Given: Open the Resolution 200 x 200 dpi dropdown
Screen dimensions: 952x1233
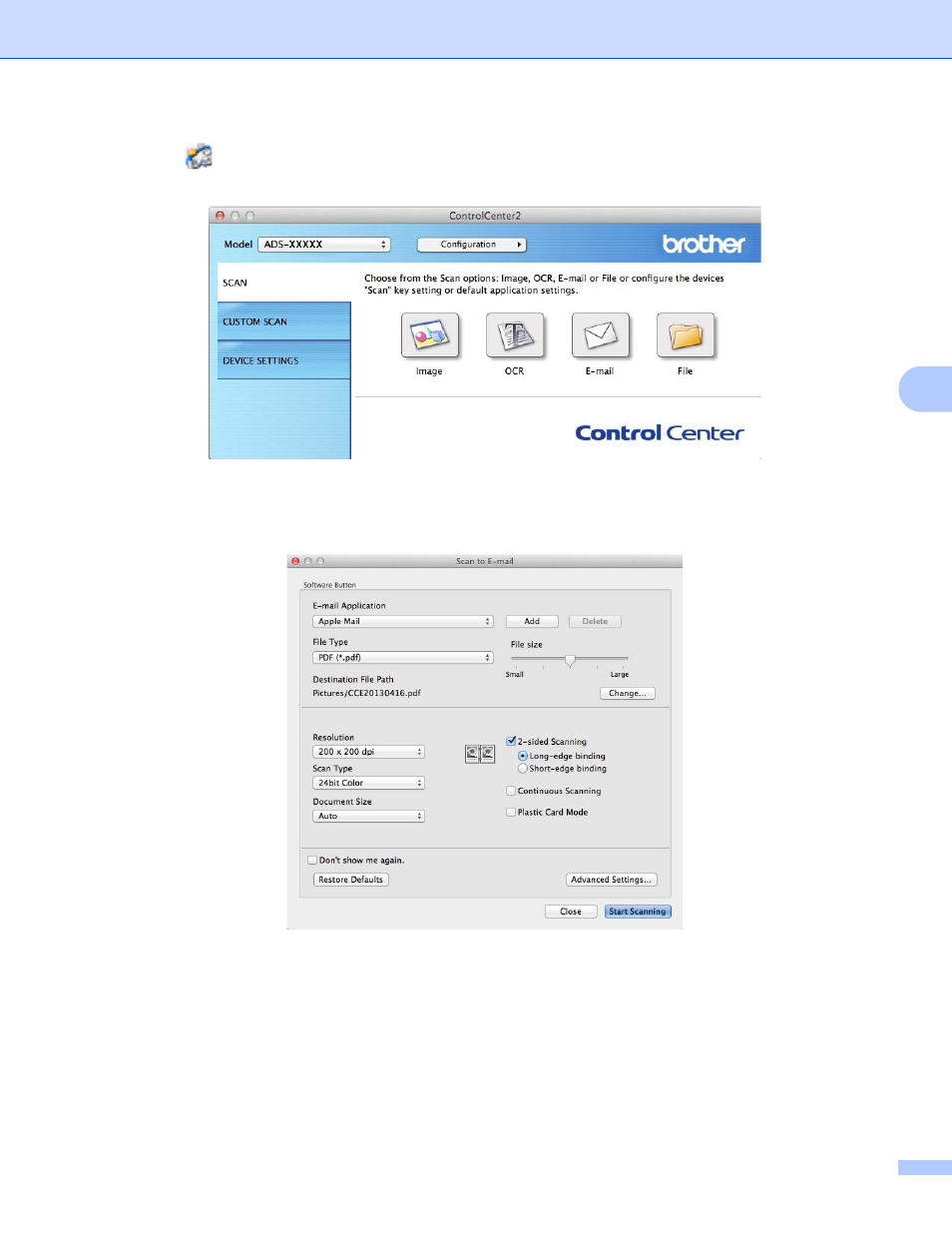Looking at the screenshot, I should tap(368, 752).
